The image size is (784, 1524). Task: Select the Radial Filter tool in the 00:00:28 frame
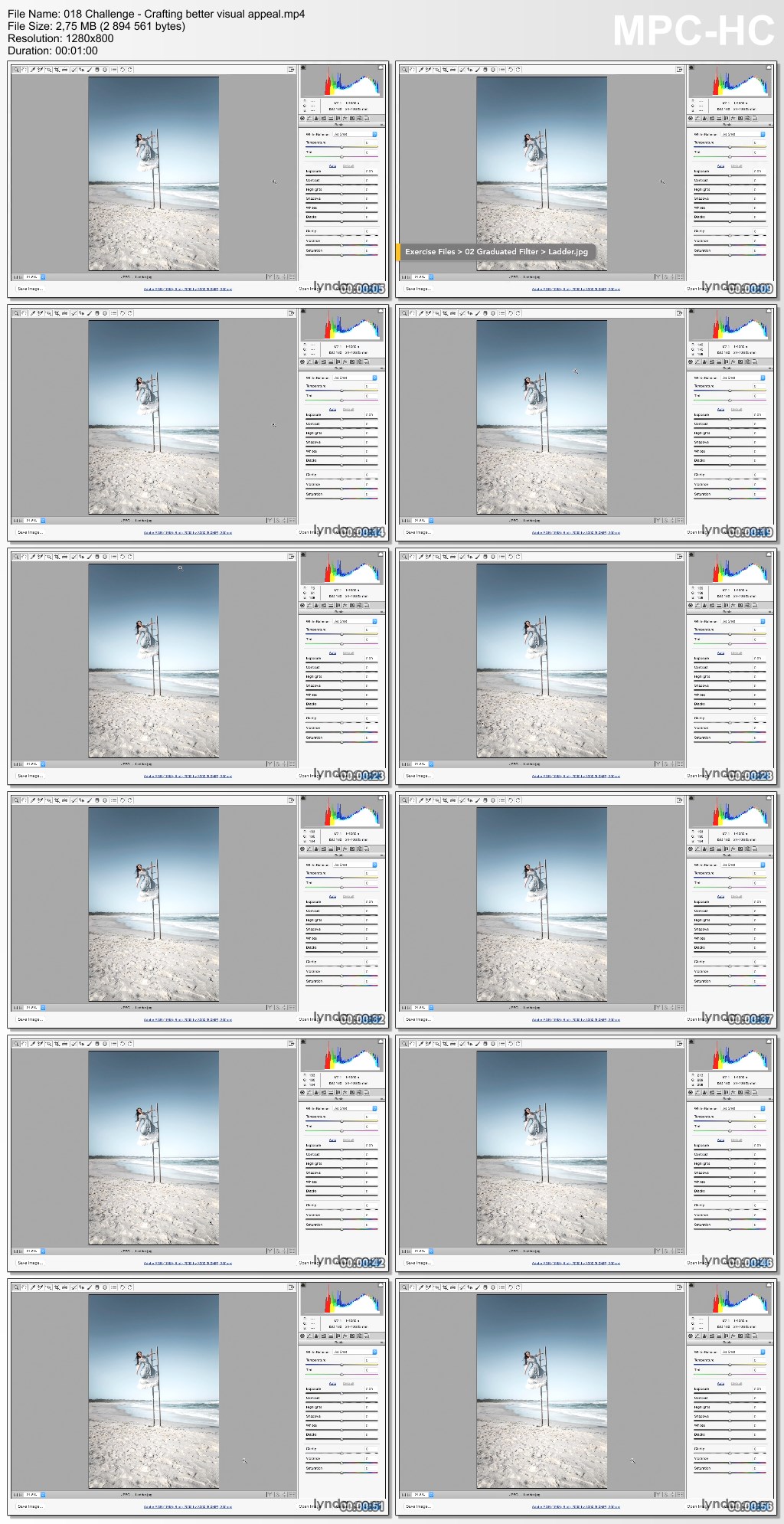click(x=493, y=557)
